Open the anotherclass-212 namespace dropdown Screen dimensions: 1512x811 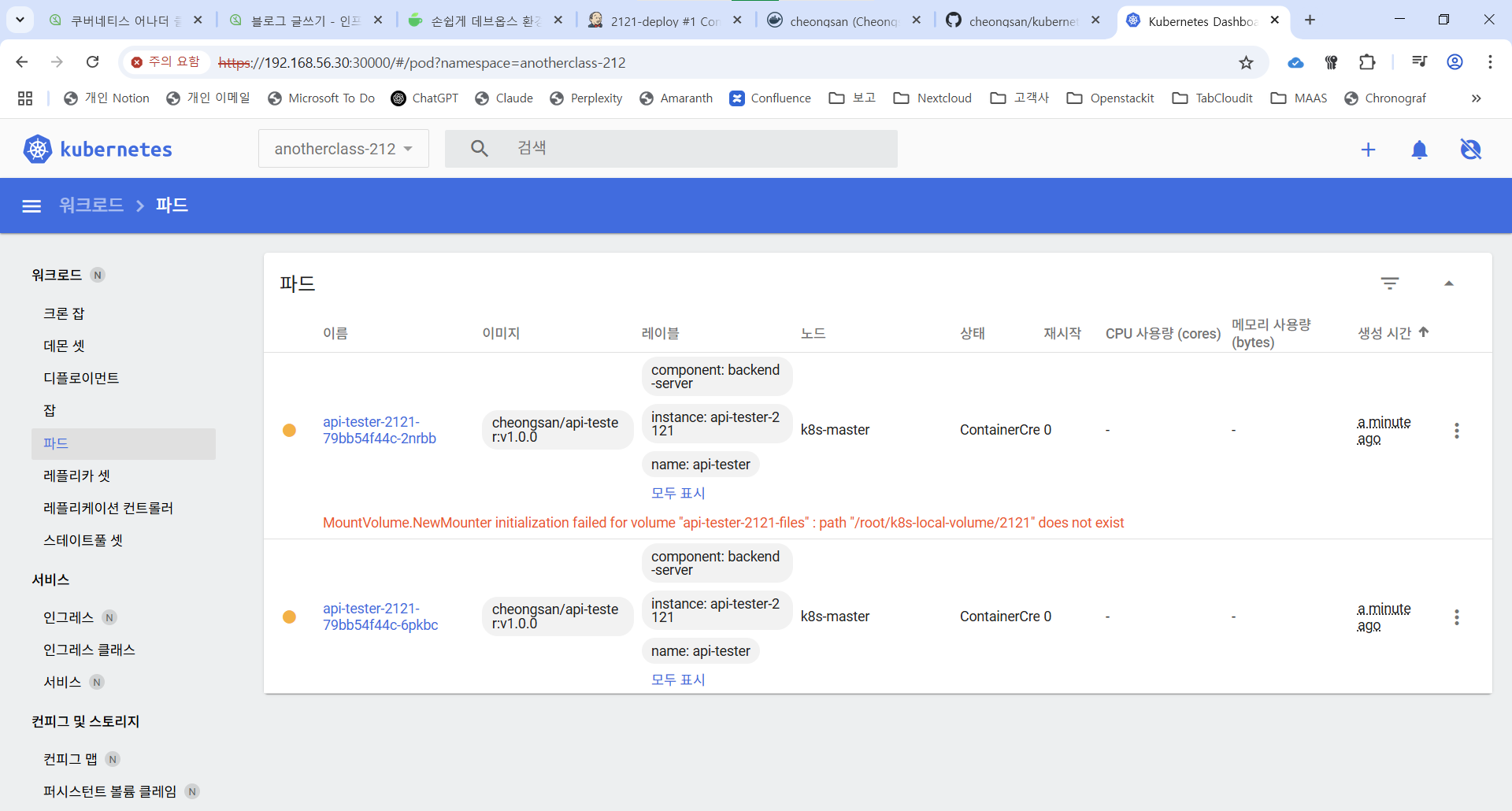[x=343, y=149]
